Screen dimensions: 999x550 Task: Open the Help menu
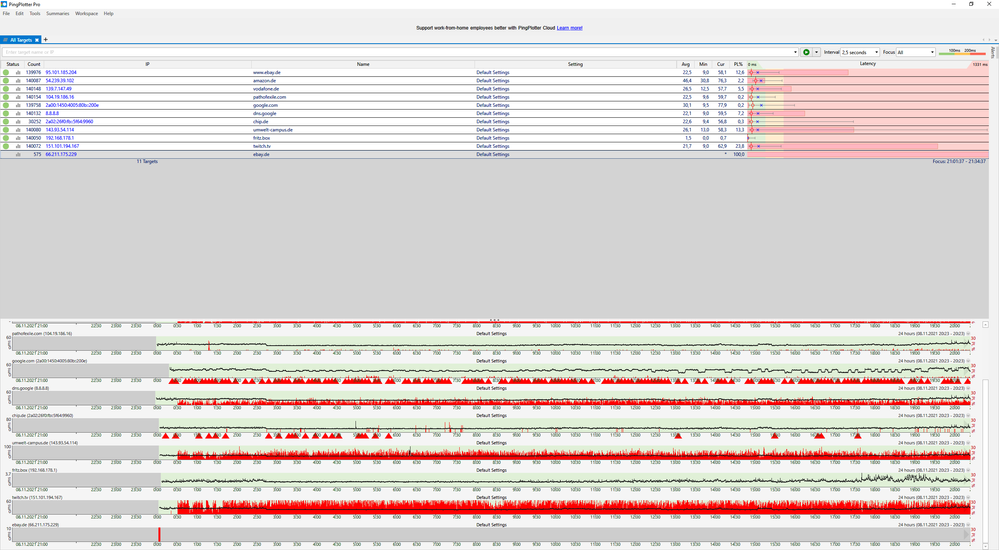(x=108, y=13)
